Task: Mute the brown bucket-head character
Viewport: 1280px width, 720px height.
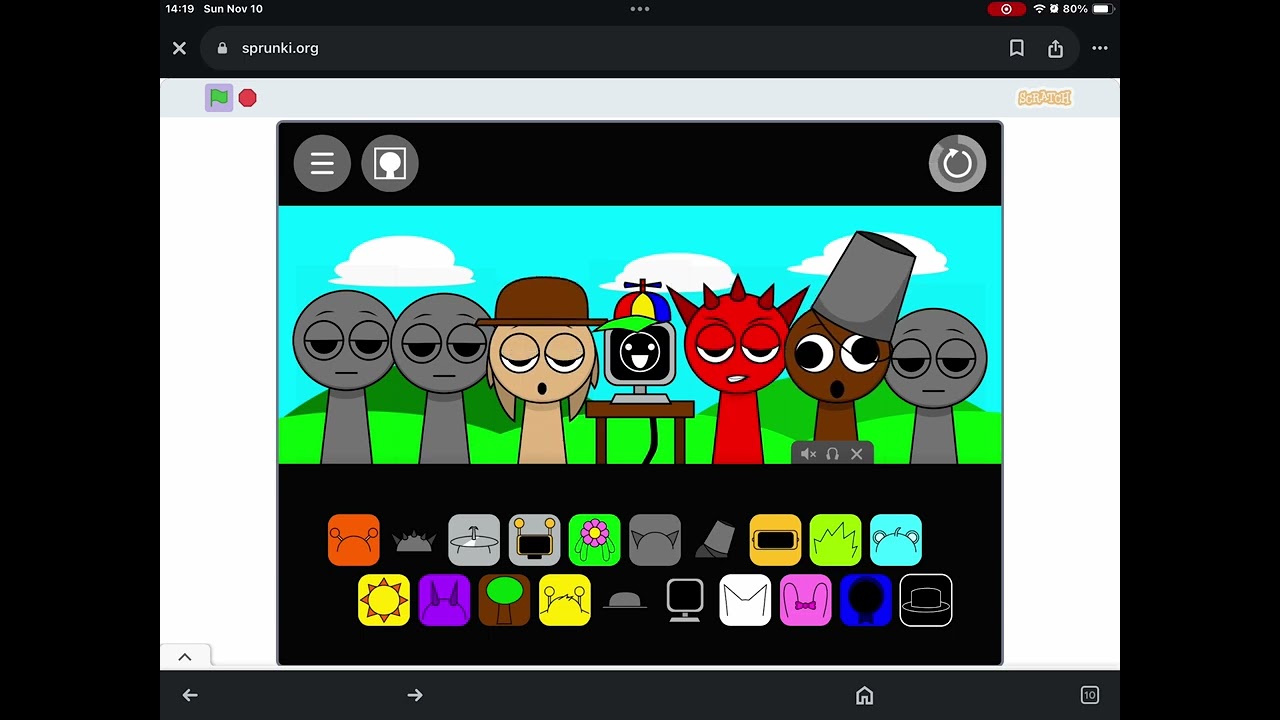Action: pyautogui.click(x=809, y=454)
